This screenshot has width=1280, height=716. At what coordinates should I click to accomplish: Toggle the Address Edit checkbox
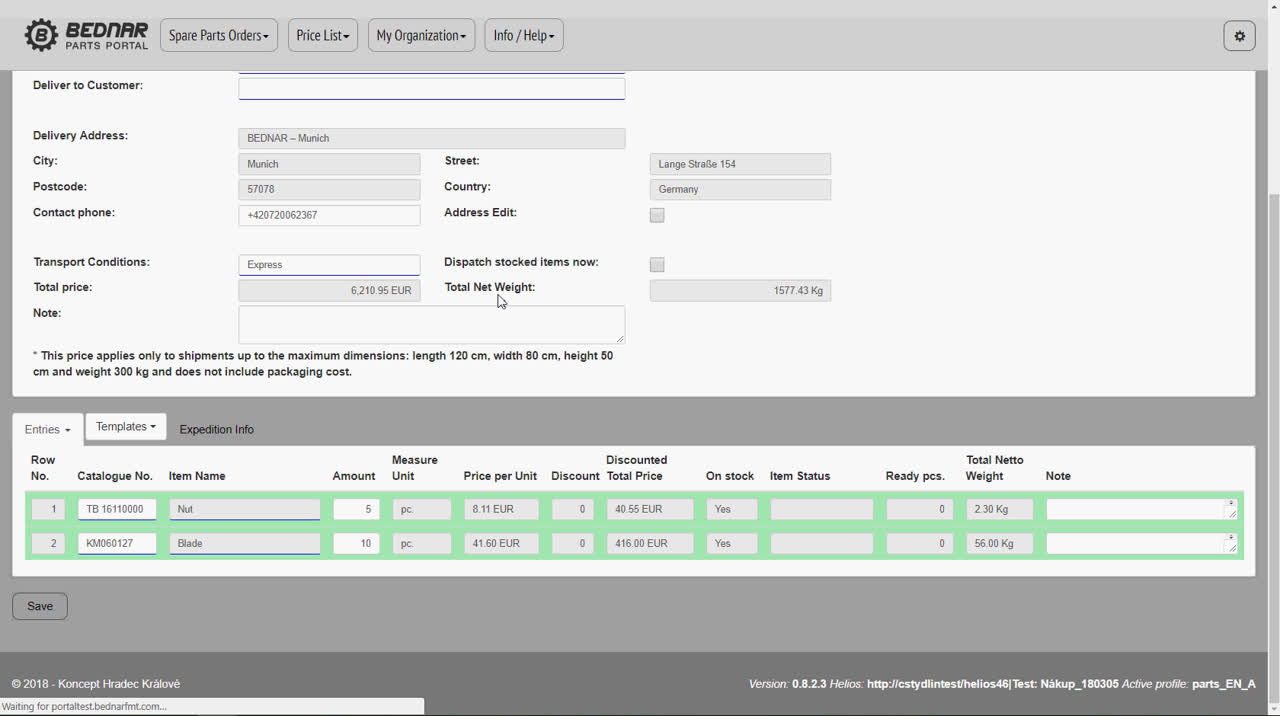tap(657, 215)
